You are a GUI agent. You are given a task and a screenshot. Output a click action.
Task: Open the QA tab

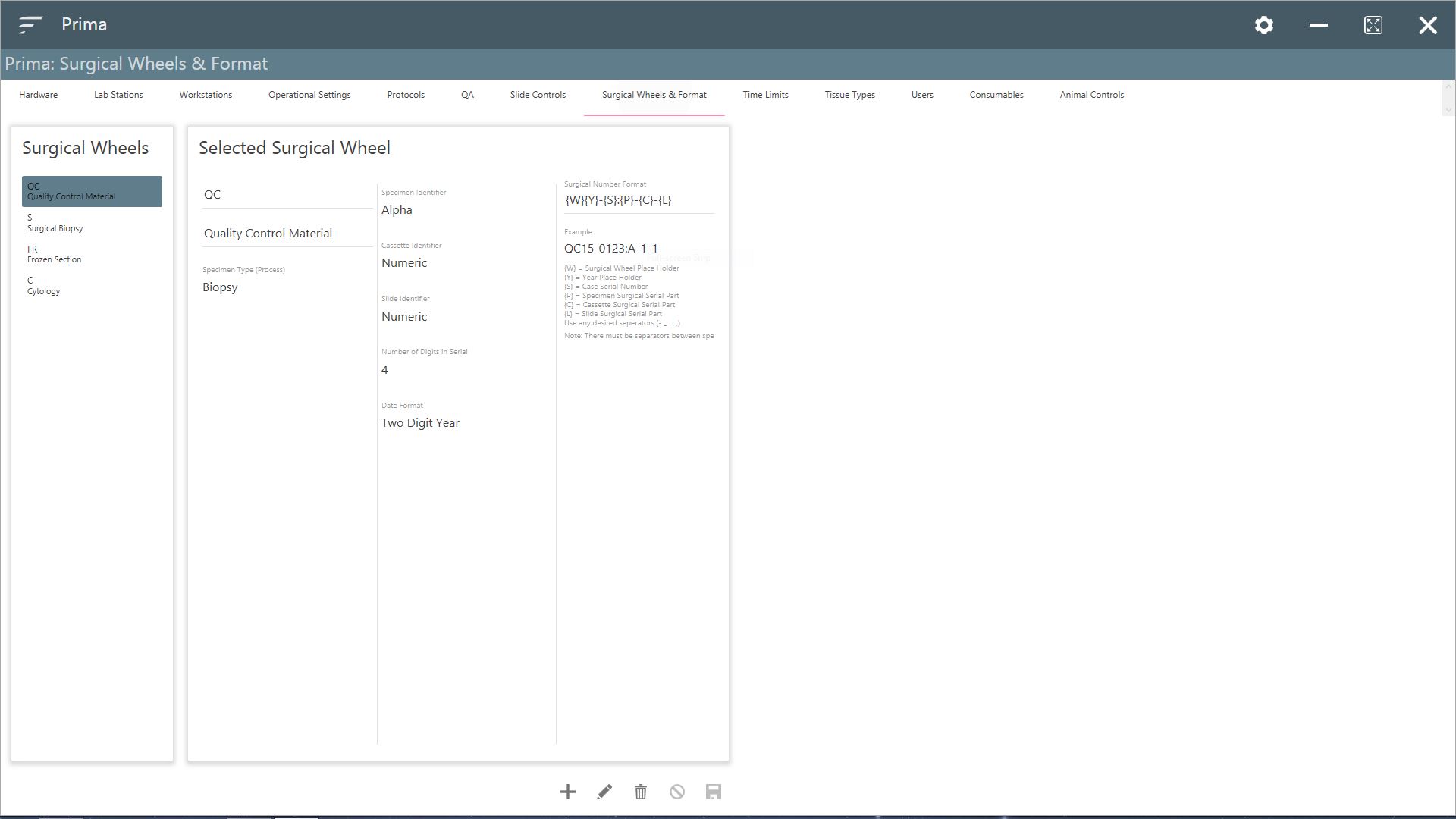[x=467, y=95]
